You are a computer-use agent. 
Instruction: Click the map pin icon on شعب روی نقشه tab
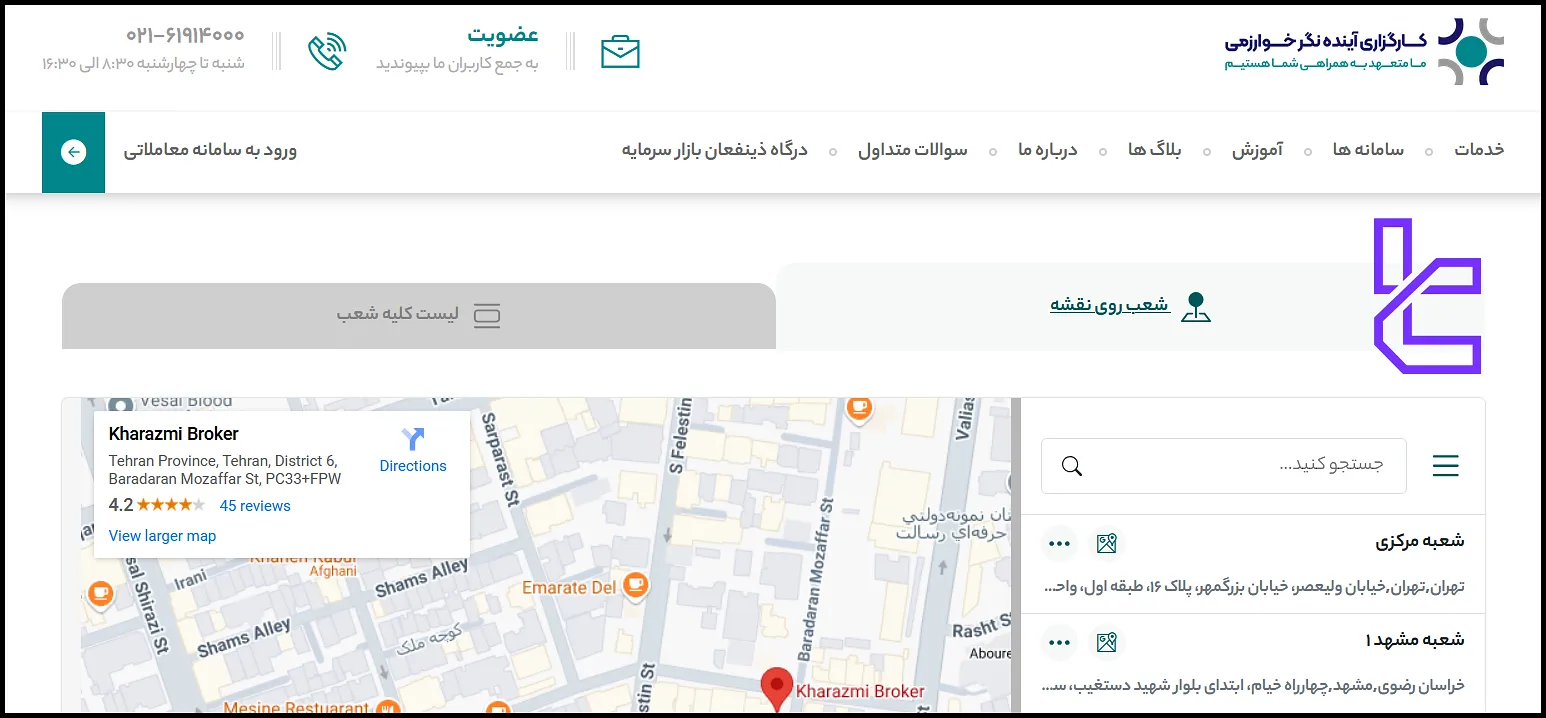1196,308
